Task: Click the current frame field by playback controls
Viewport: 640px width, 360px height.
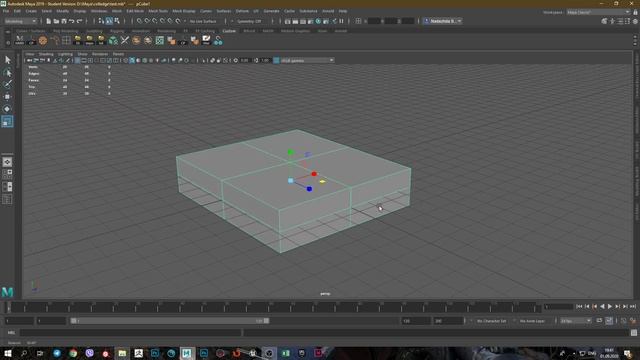Action: pos(558,307)
